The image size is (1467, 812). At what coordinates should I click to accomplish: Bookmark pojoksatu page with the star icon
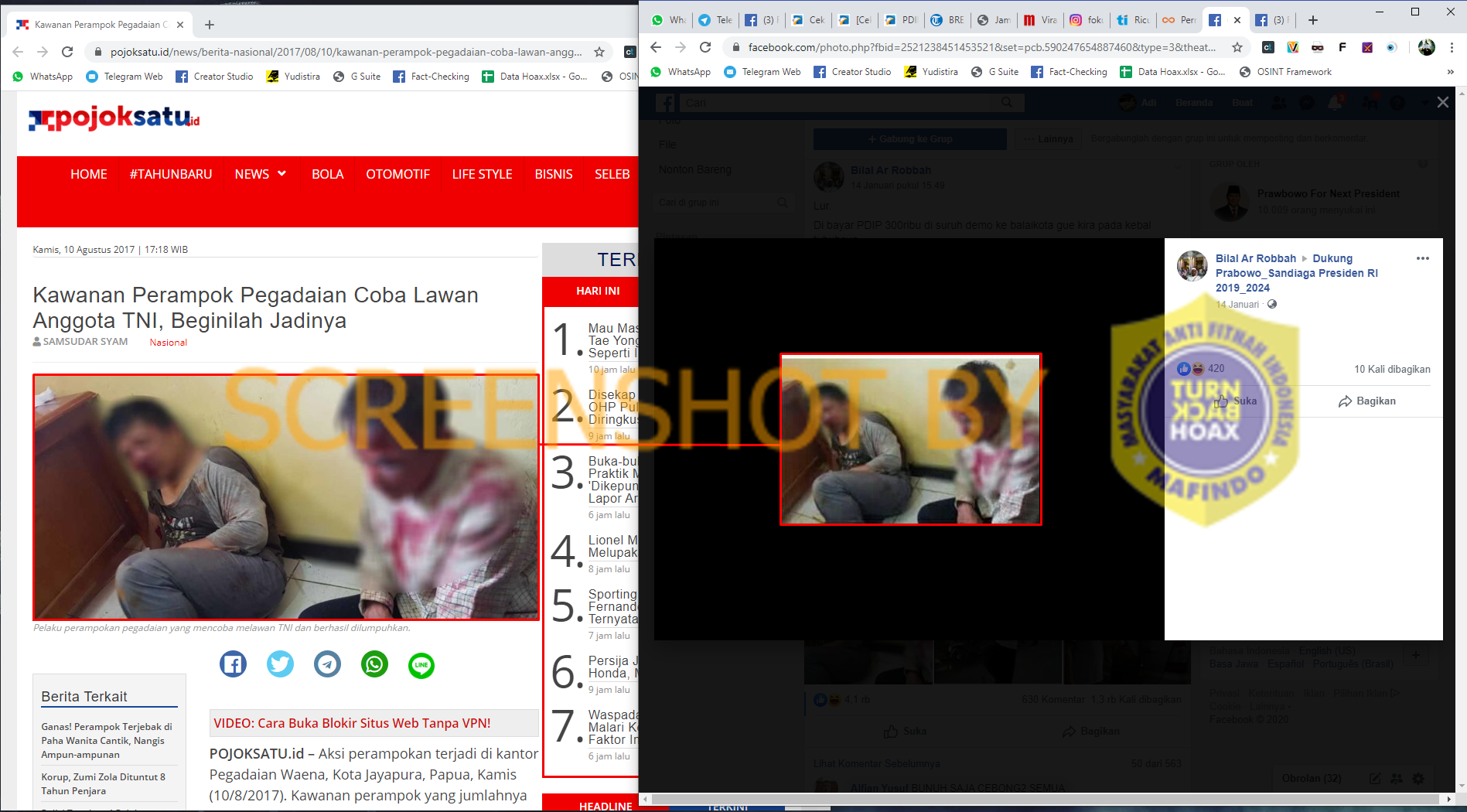[599, 52]
